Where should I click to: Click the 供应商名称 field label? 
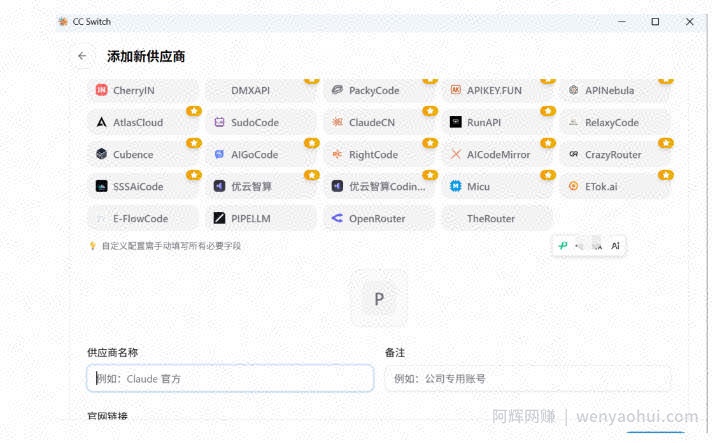pyautogui.click(x=112, y=352)
